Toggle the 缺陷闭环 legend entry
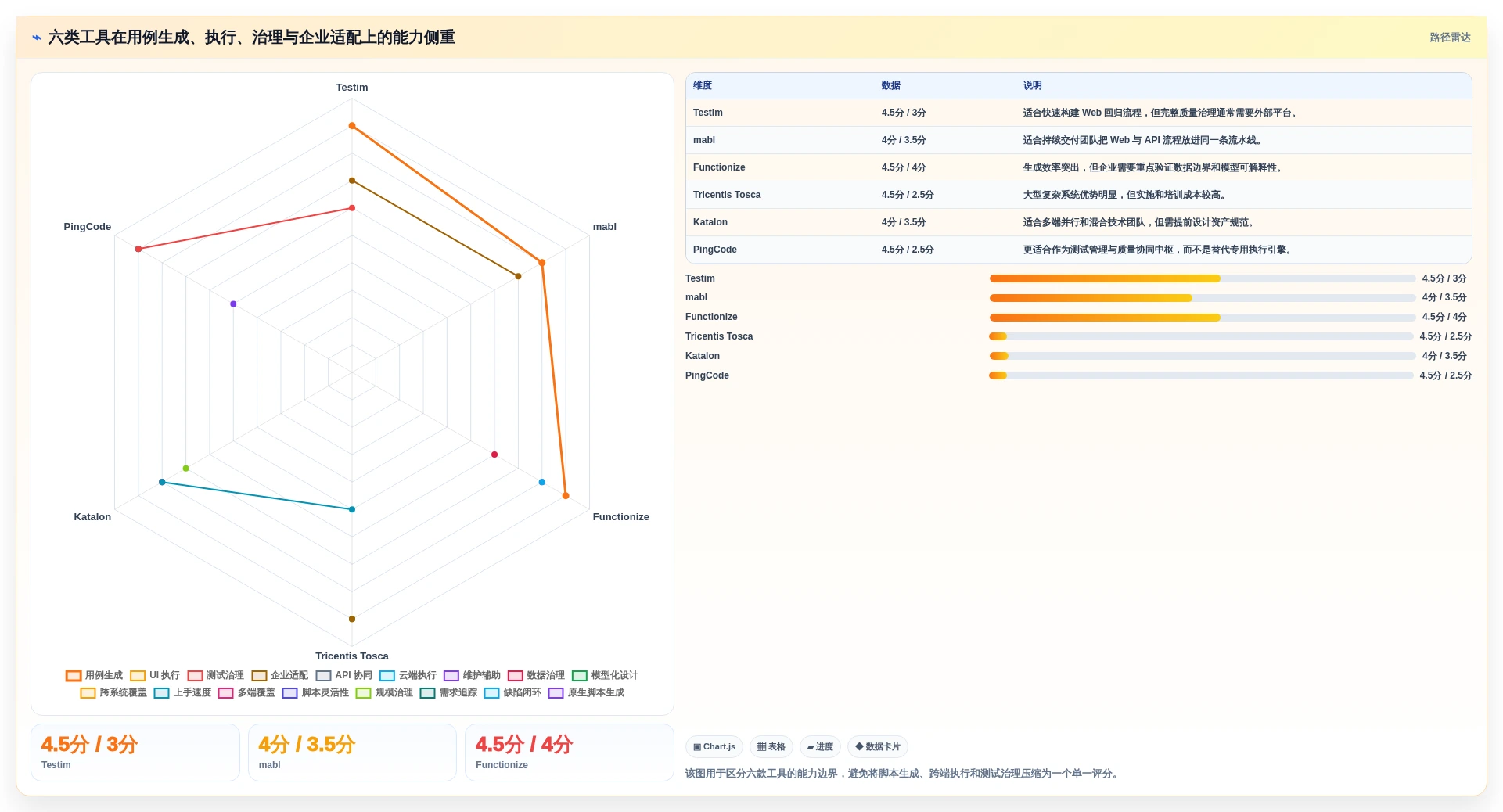The width and height of the screenshot is (1503, 812). click(512, 692)
